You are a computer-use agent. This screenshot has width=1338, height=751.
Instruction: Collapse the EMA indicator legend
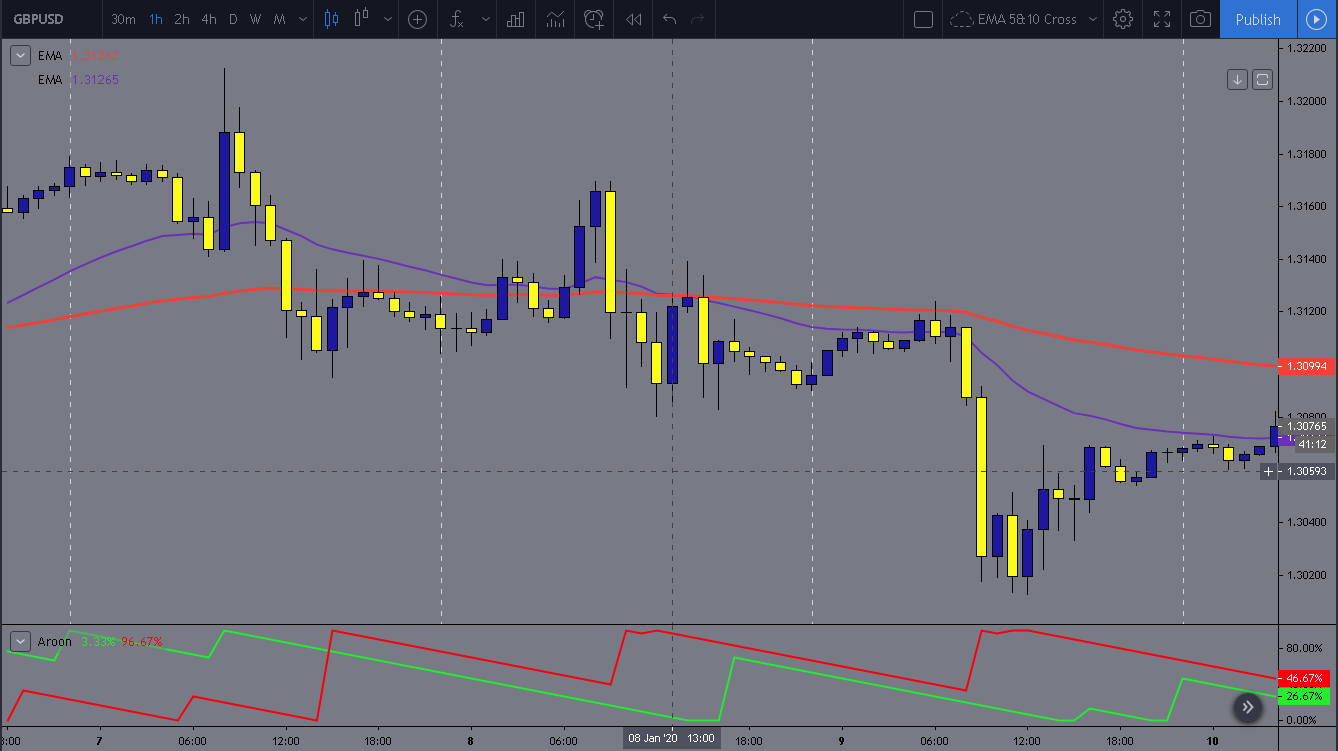click(20, 56)
